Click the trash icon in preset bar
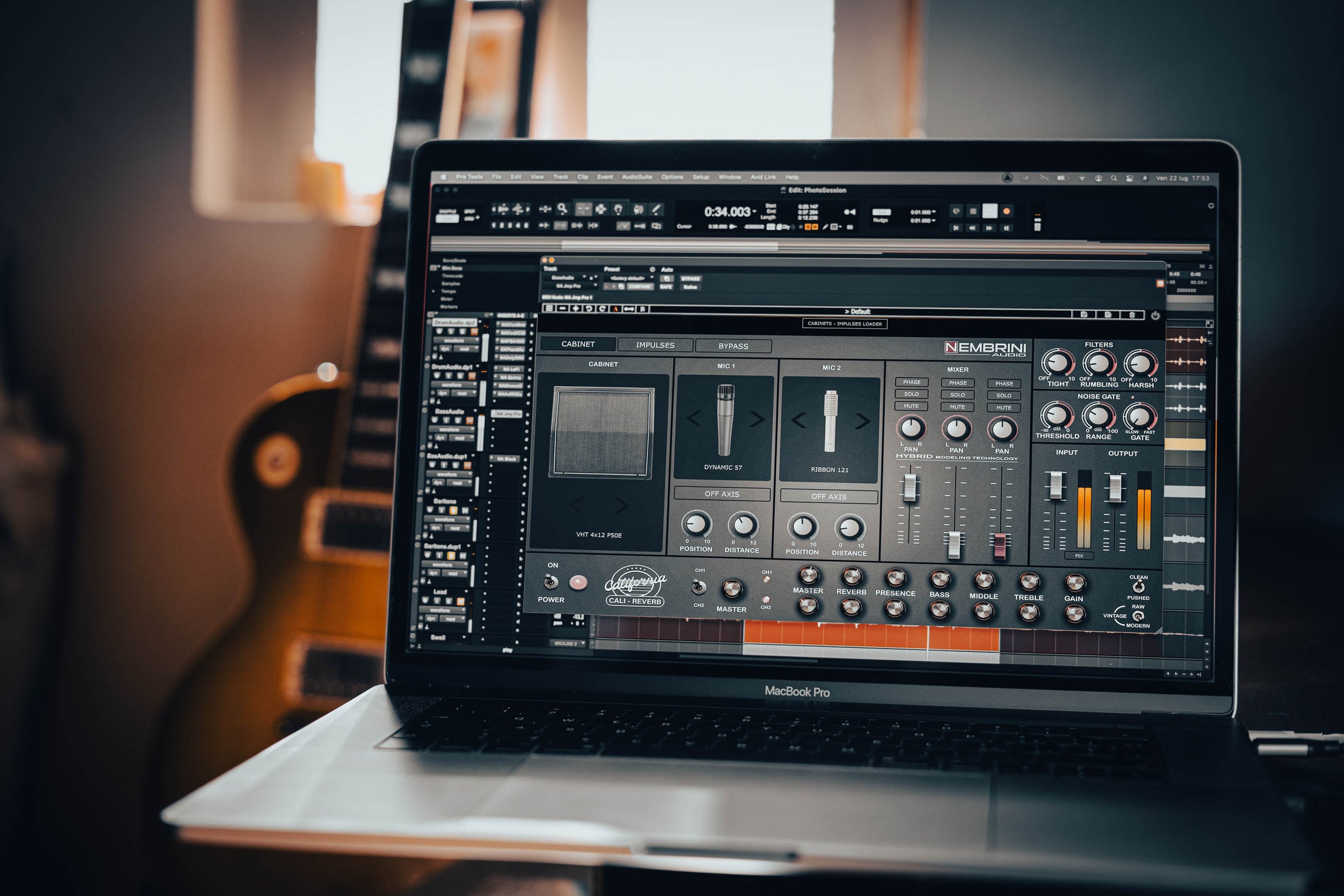 (x=1131, y=315)
